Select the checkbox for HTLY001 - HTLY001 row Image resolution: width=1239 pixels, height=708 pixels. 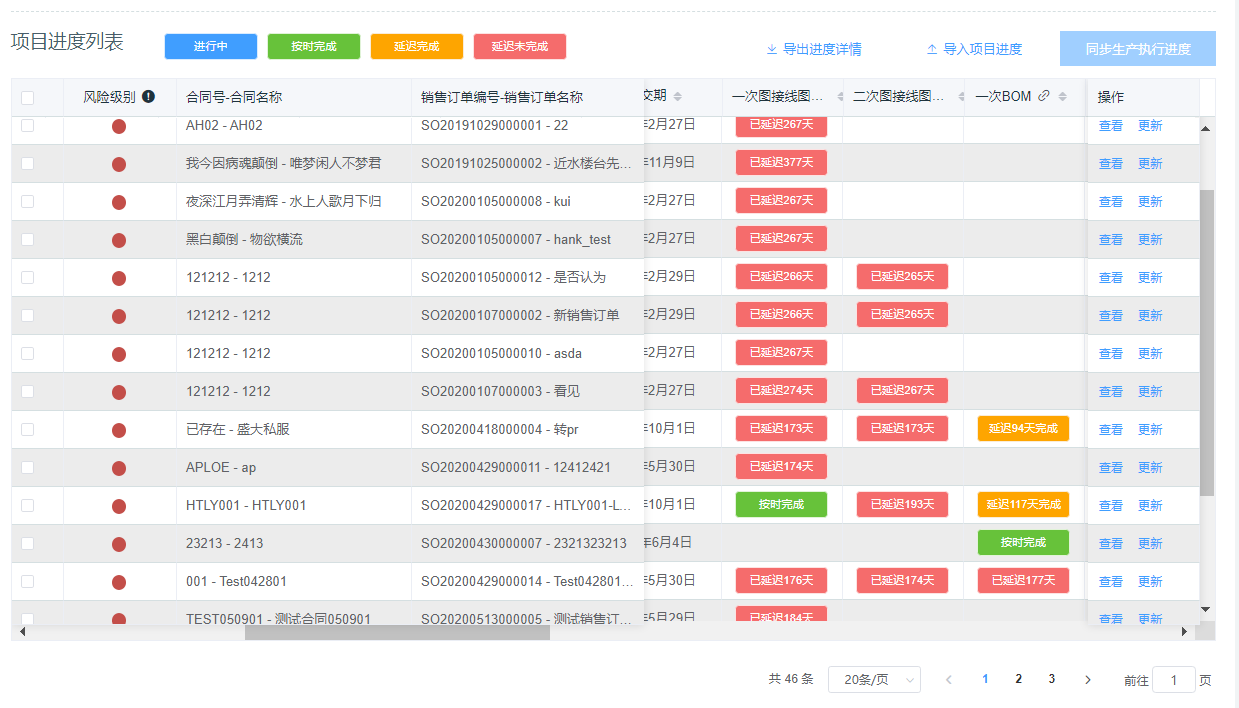click(x=28, y=506)
